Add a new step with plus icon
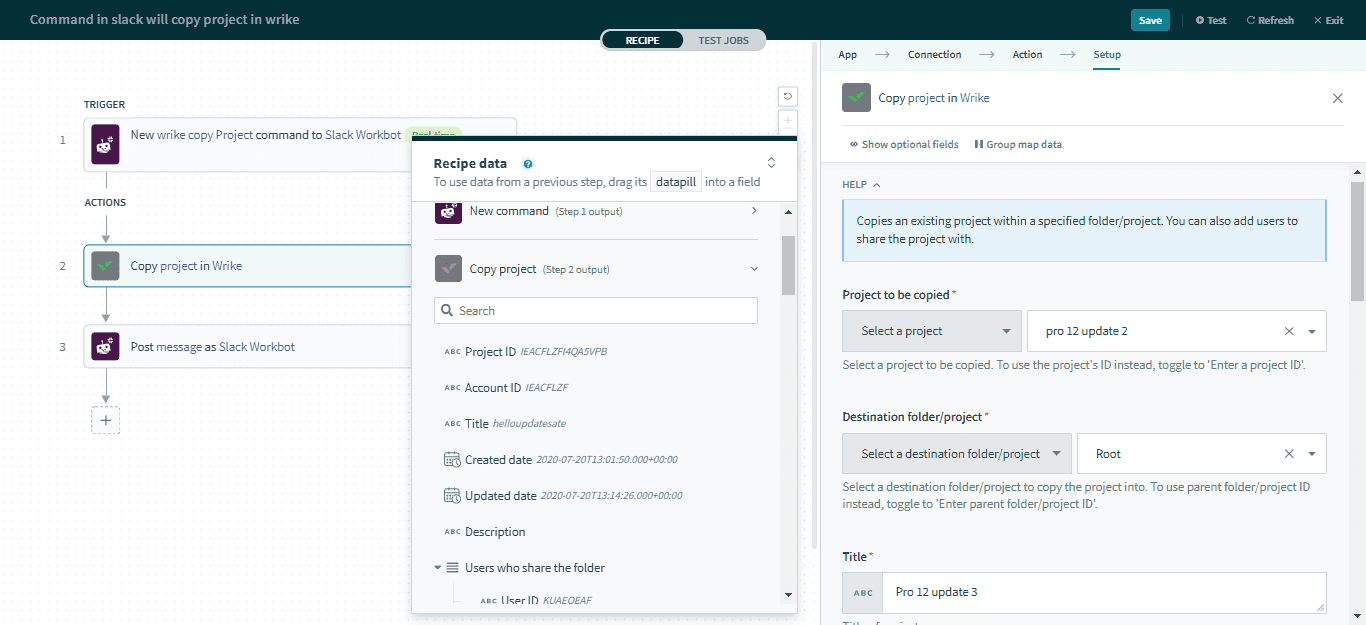This screenshot has width=1366, height=625. pos(106,420)
